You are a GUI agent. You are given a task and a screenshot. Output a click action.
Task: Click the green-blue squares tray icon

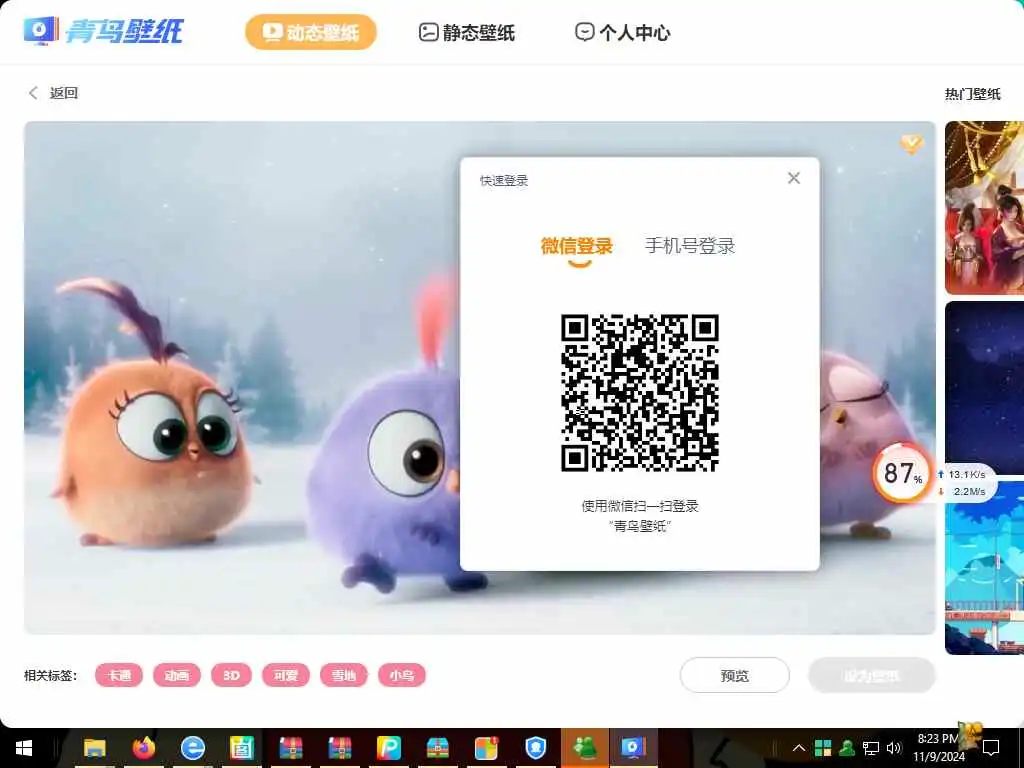tap(823, 748)
